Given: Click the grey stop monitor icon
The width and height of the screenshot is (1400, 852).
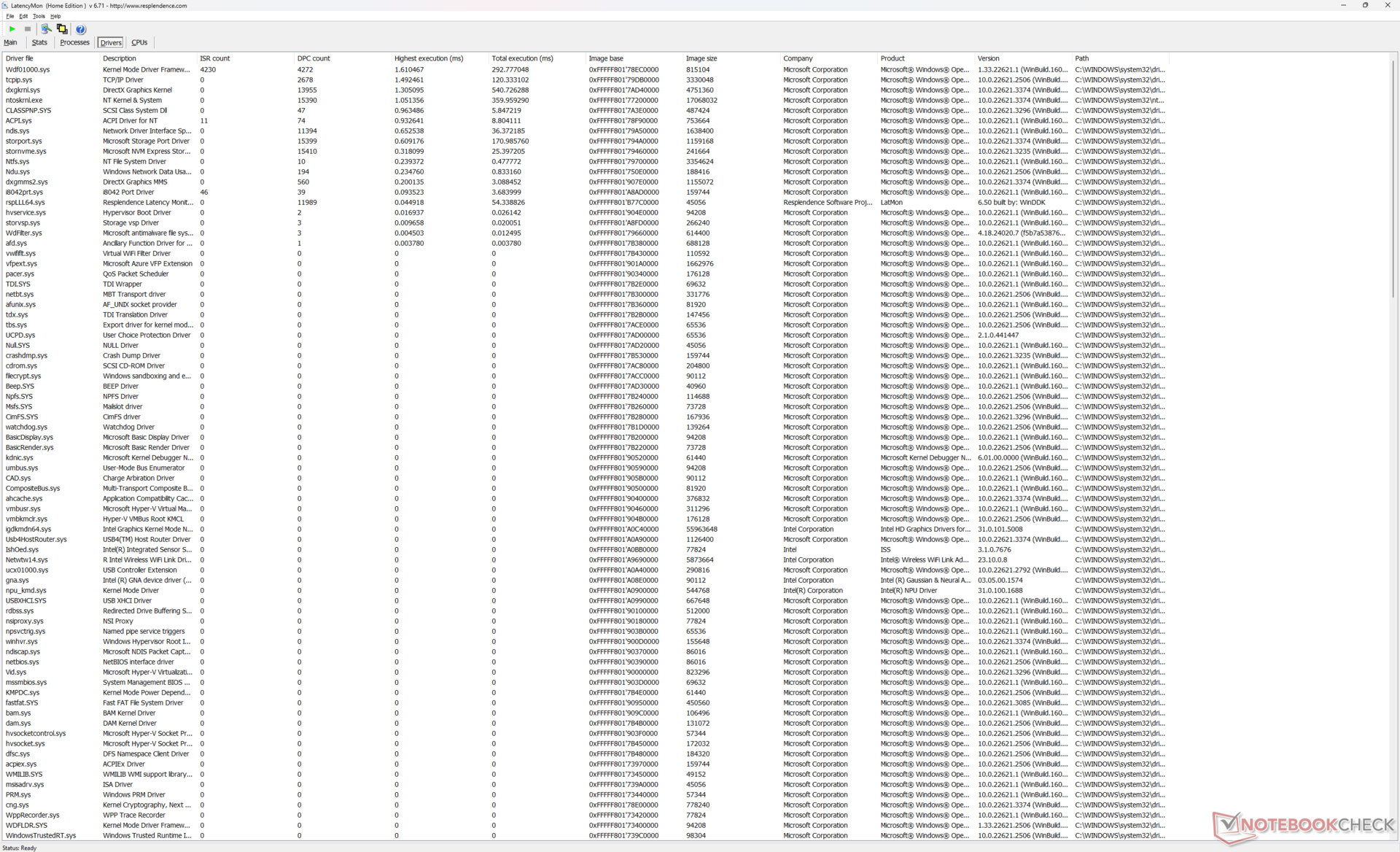Looking at the screenshot, I should tap(28, 29).
